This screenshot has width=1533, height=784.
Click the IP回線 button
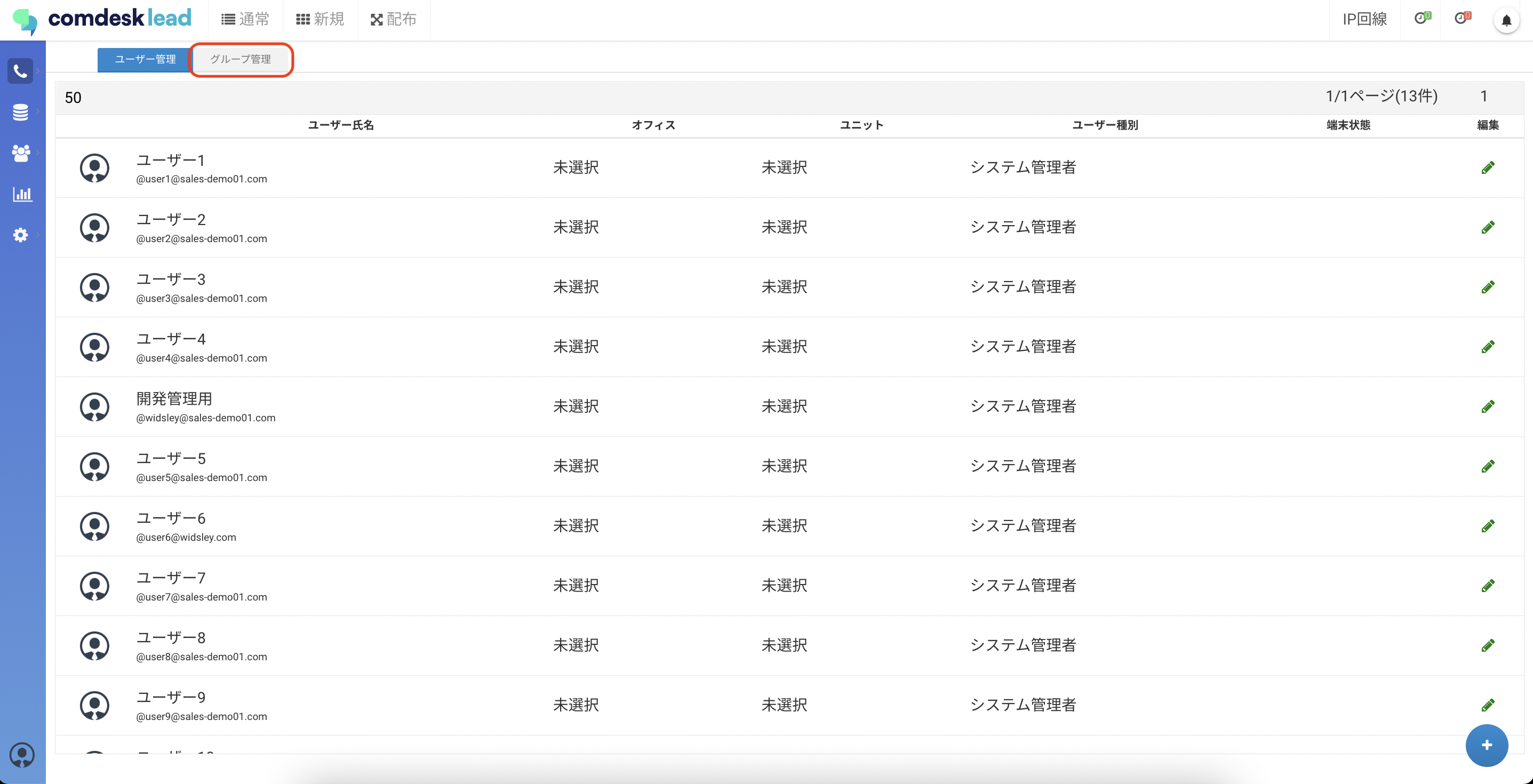(x=1364, y=20)
